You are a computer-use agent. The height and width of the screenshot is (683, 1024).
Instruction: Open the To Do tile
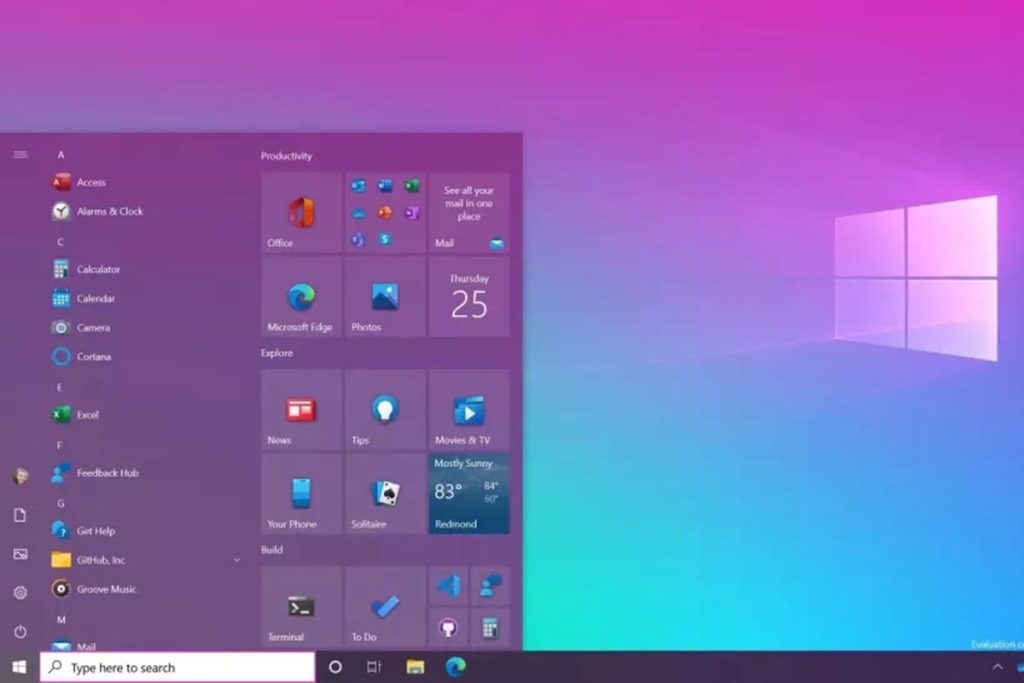385,607
